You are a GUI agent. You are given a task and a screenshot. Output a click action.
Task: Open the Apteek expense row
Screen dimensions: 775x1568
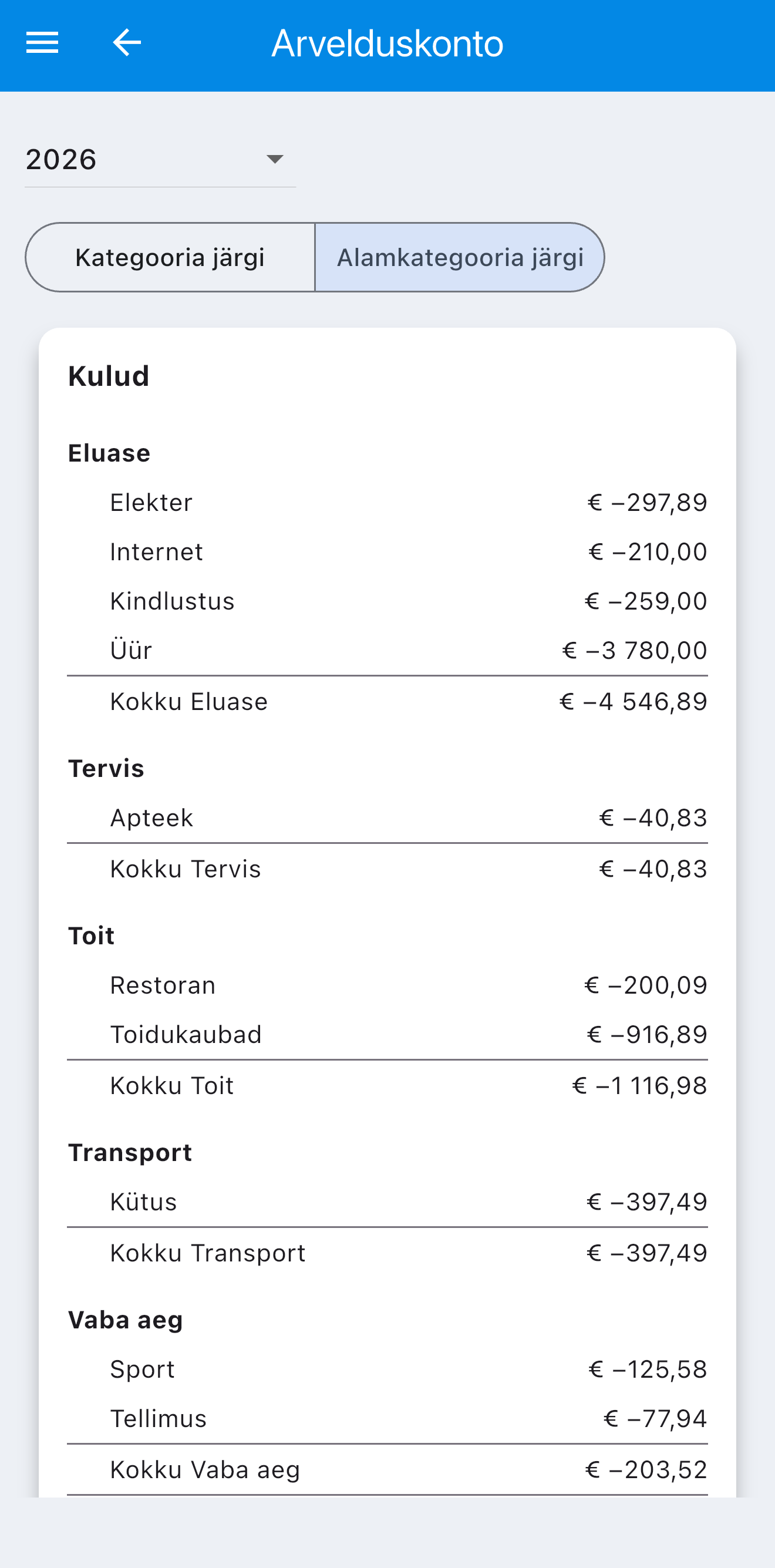click(387, 818)
